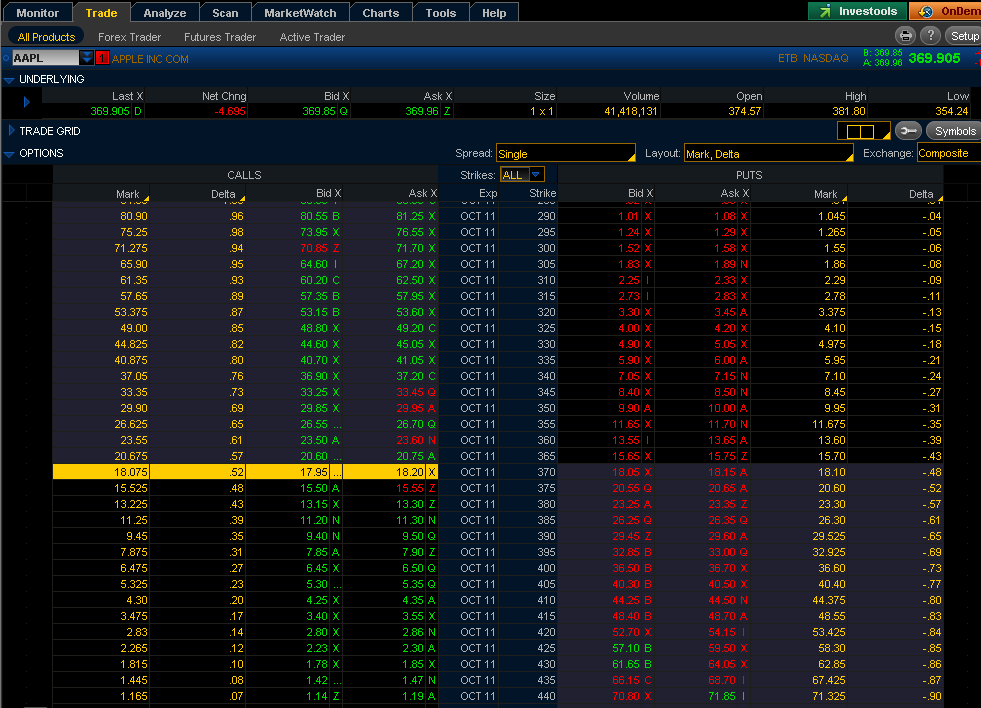Switch to the Analyze tab

pos(164,13)
